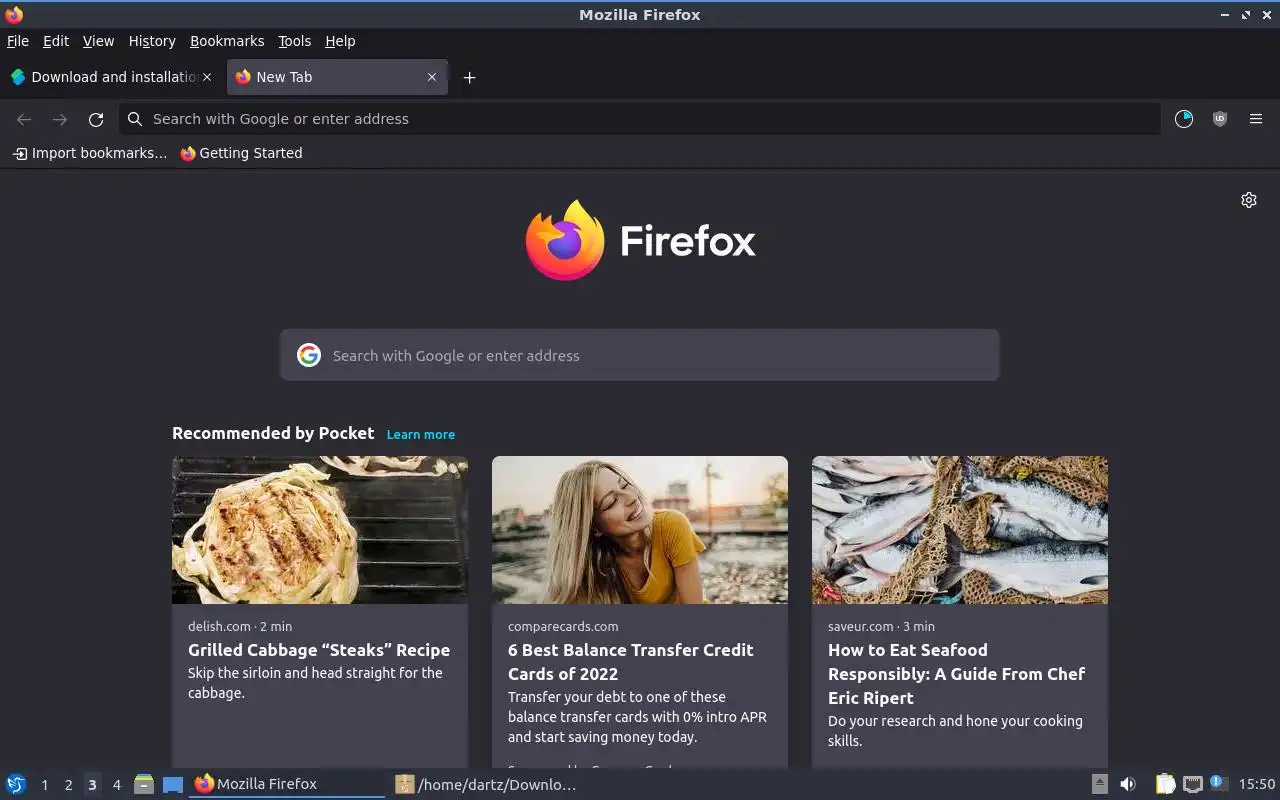
Task: Click the Google logo in the search box
Action: pos(309,355)
